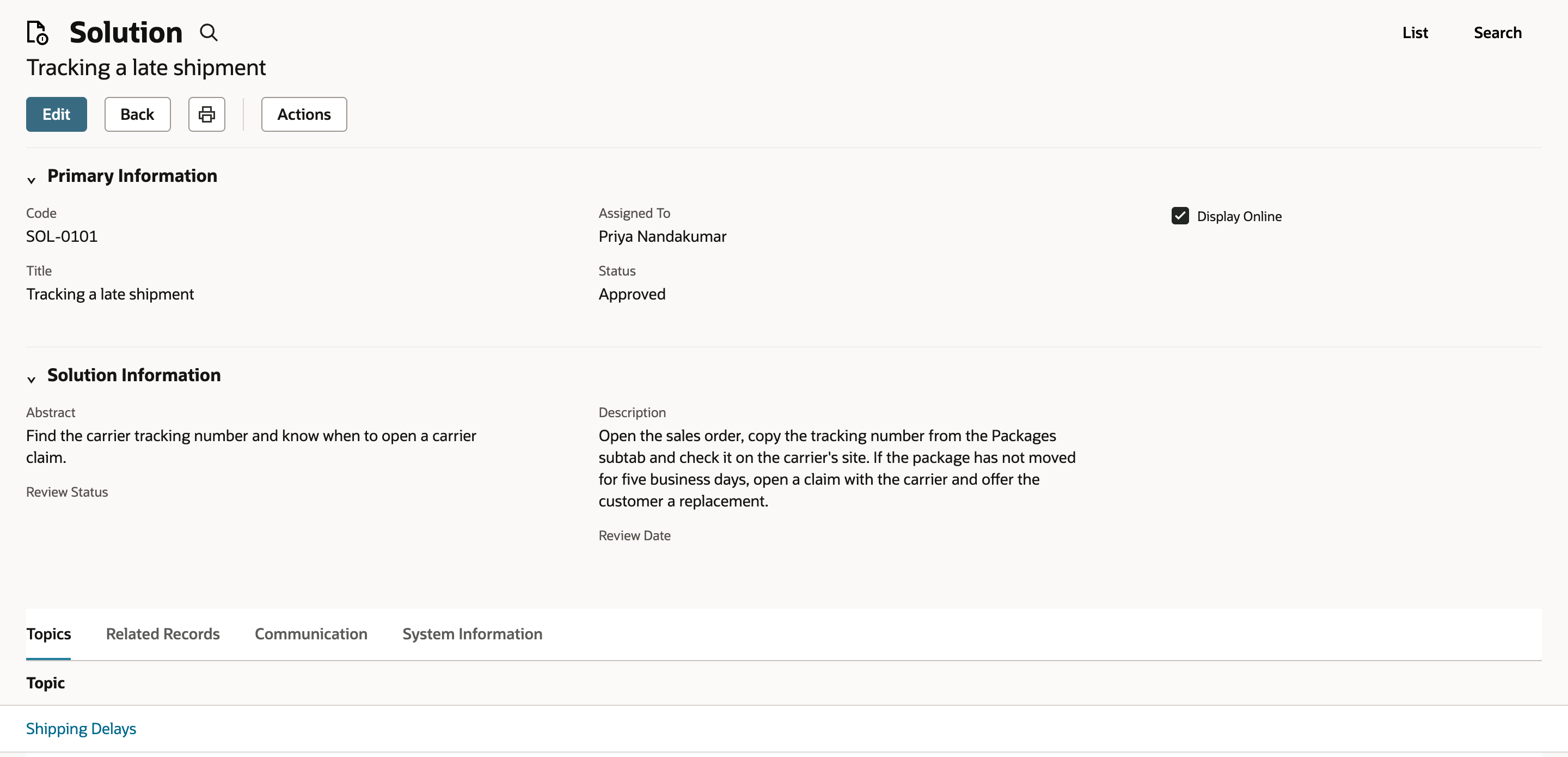Image resolution: width=1568 pixels, height=757 pixels.
Task: Switch to the Communication tab
Action: [311, 633]
